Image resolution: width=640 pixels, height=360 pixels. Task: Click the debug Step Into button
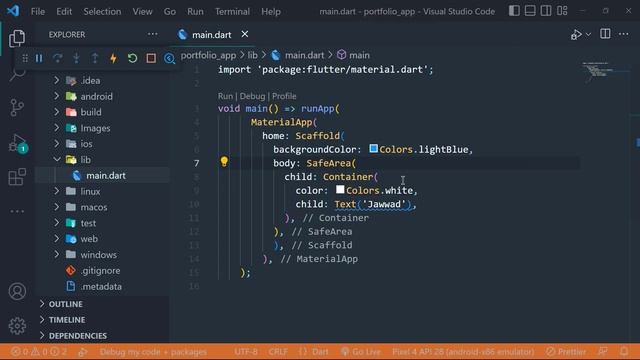click(76, 58)
